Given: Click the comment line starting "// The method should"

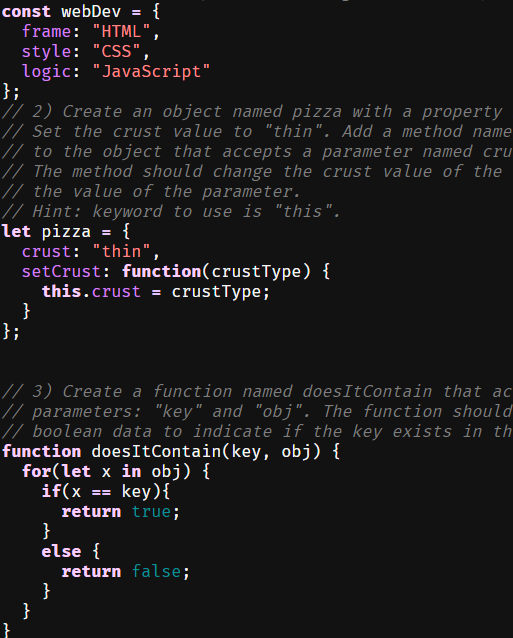Looking at the screenshot, I should coord(252,171).
